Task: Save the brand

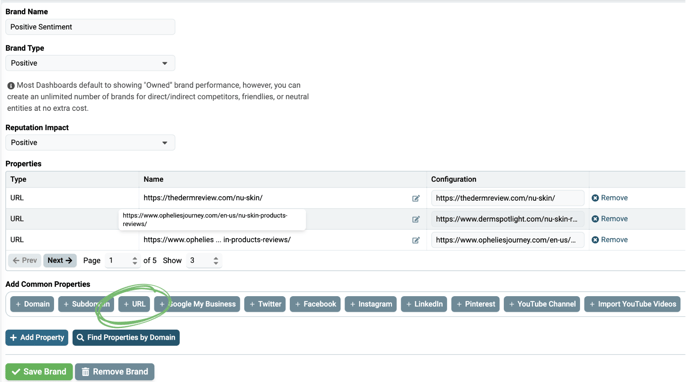Action: click(x=39, y=371)
